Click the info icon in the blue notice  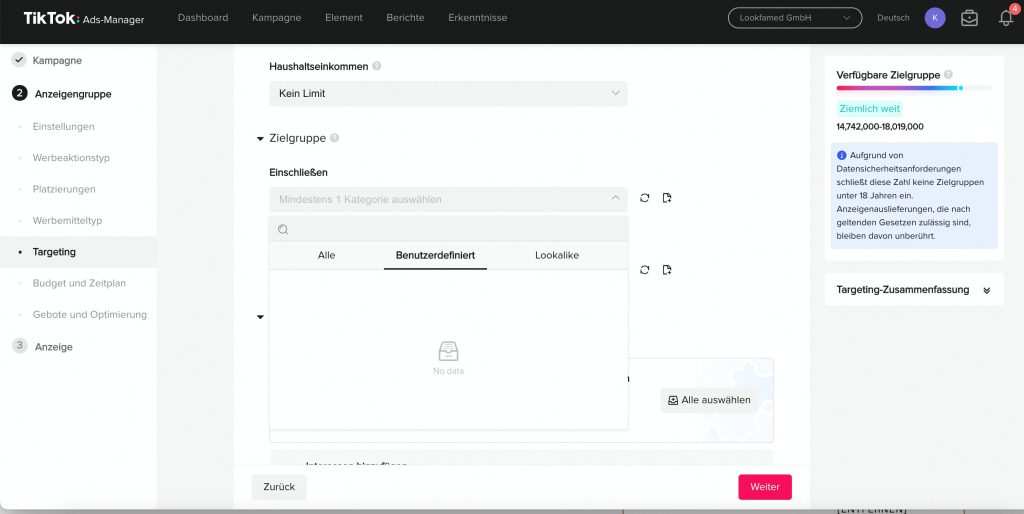(842, 155)
